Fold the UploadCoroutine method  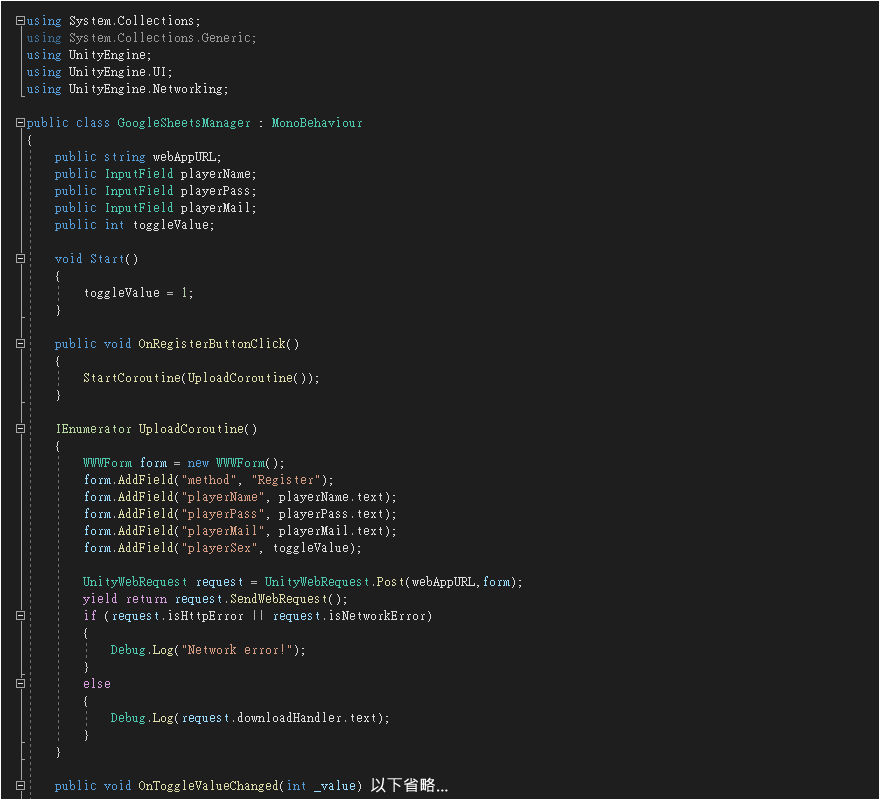(x=20, y=429)
